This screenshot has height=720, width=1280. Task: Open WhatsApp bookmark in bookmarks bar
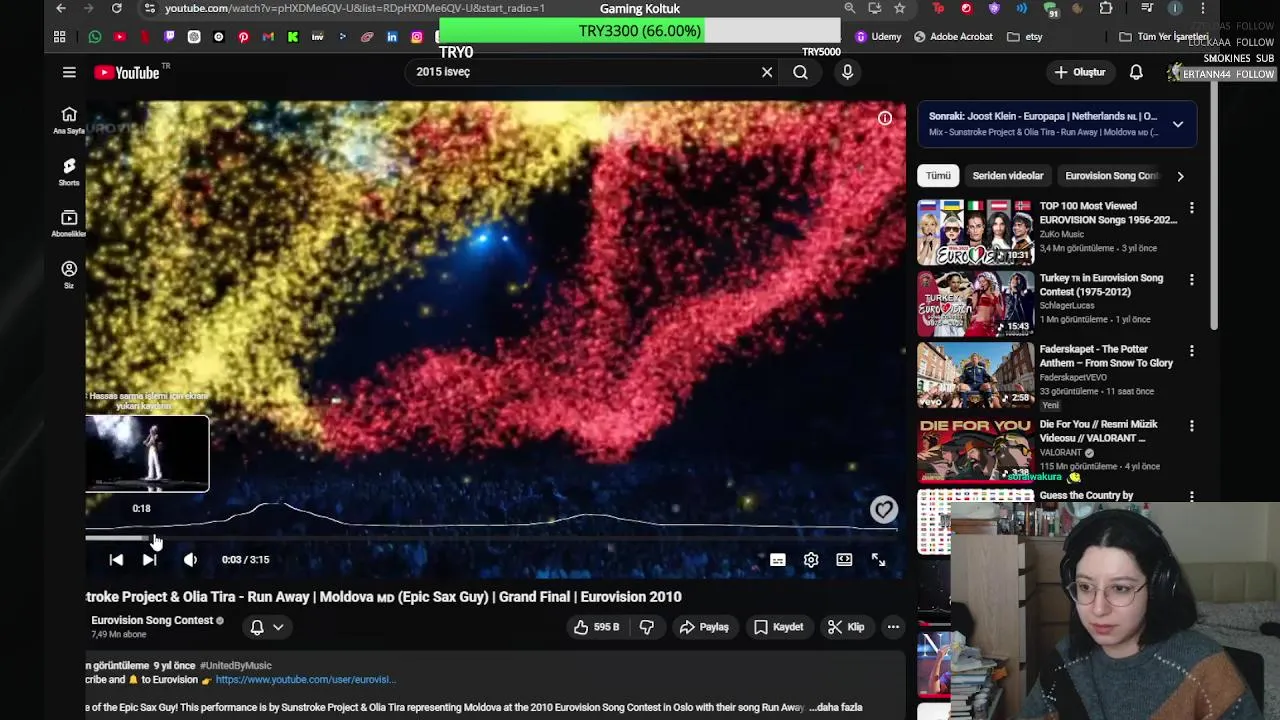pyautogui.click(x=95, y=37)
